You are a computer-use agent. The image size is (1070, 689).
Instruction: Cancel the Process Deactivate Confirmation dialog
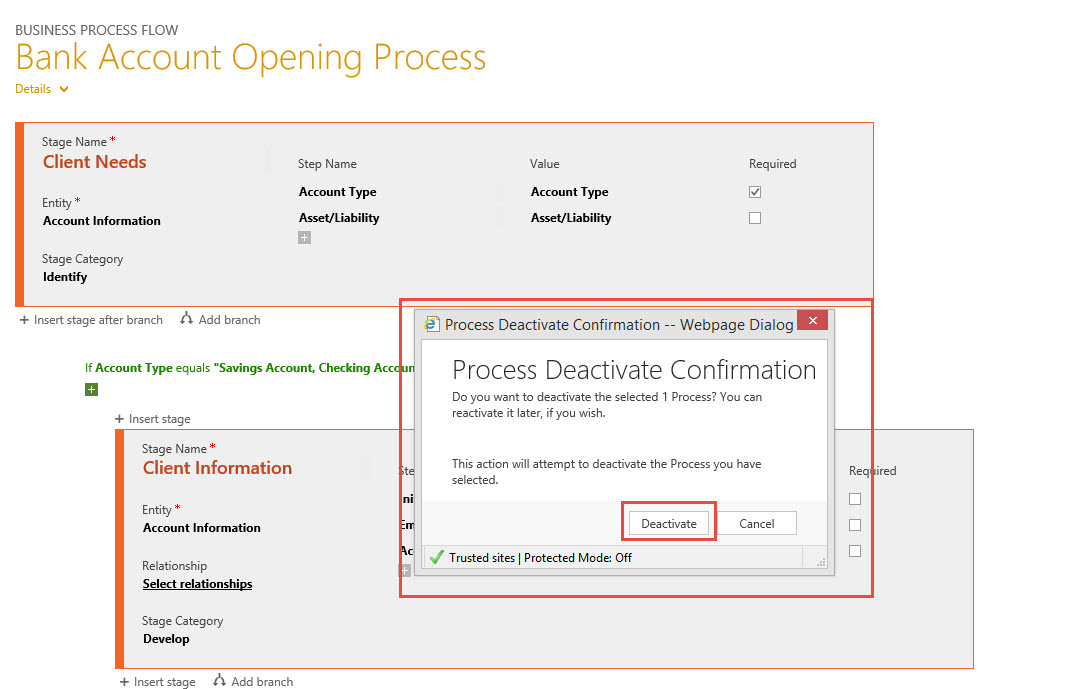[x=756, y=523]
